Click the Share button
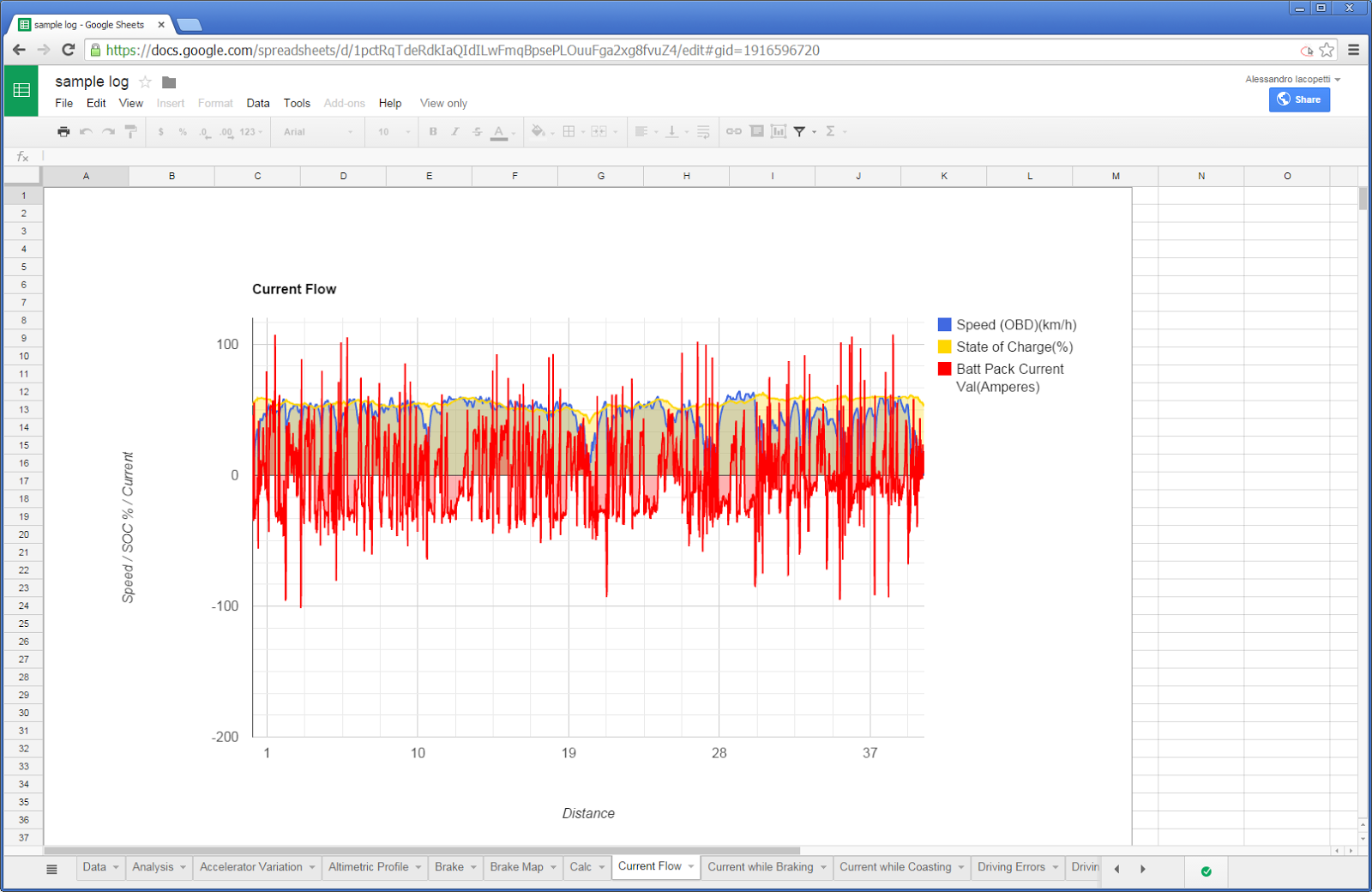Image resolution: width=1372 pixels, height=892 pixels. (1299, 99)
